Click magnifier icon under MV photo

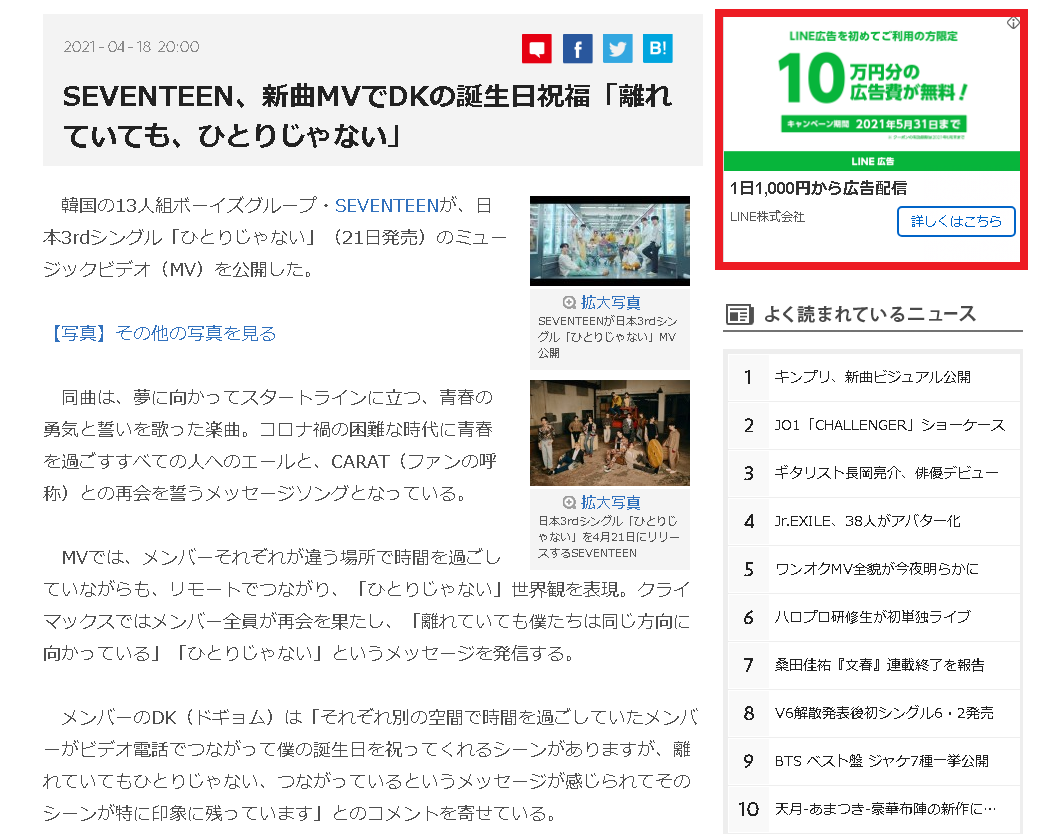click(569, 302)
